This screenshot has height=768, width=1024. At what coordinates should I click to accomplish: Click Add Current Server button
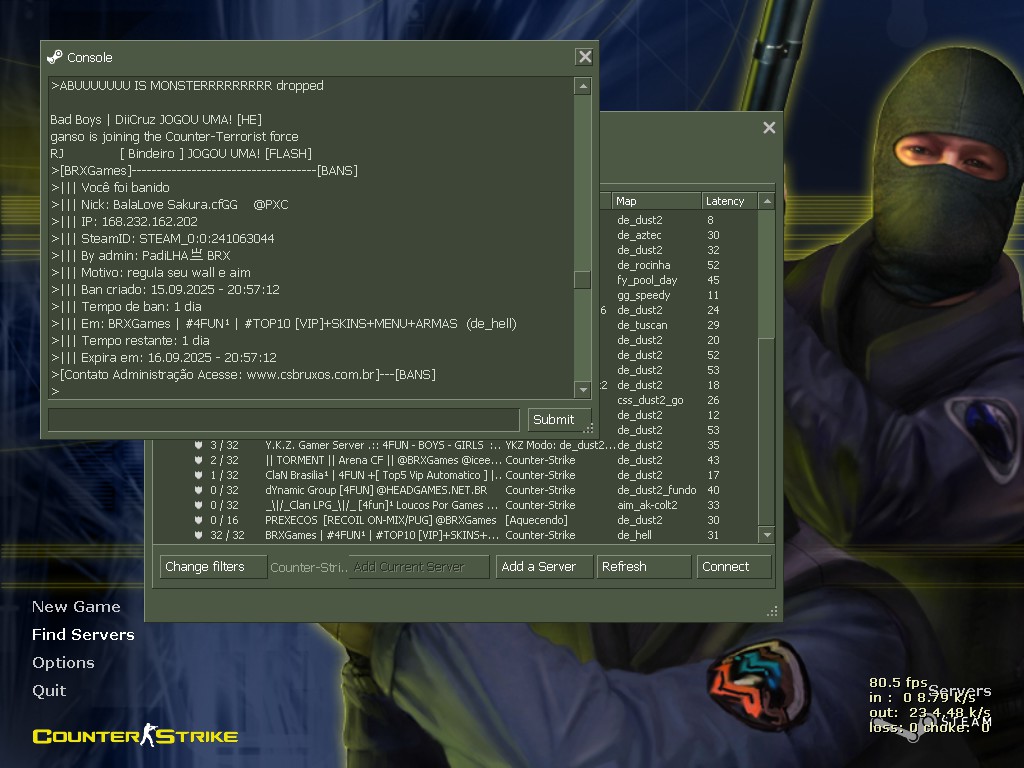click(419, 566)
